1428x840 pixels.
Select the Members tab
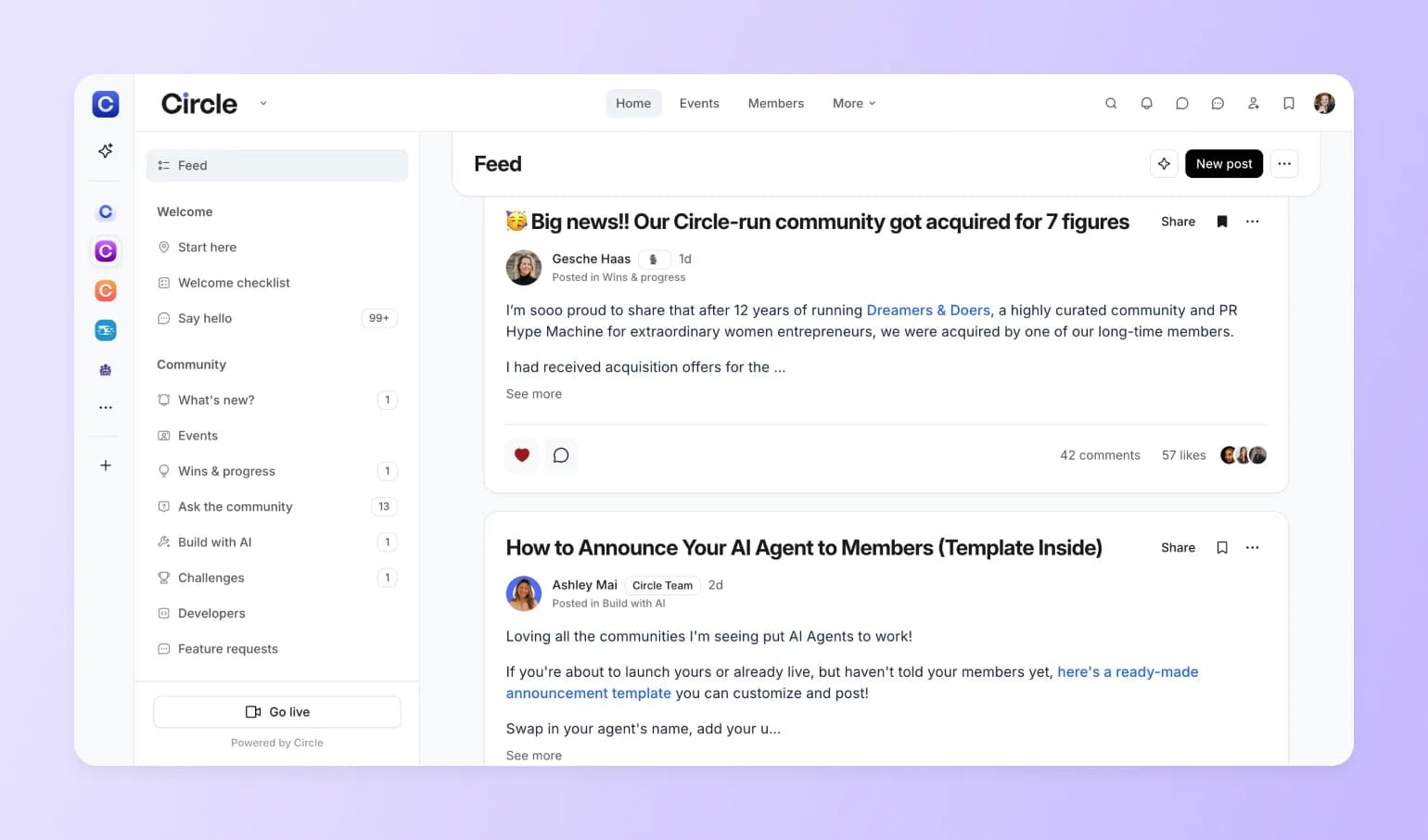tap(776, 103)
